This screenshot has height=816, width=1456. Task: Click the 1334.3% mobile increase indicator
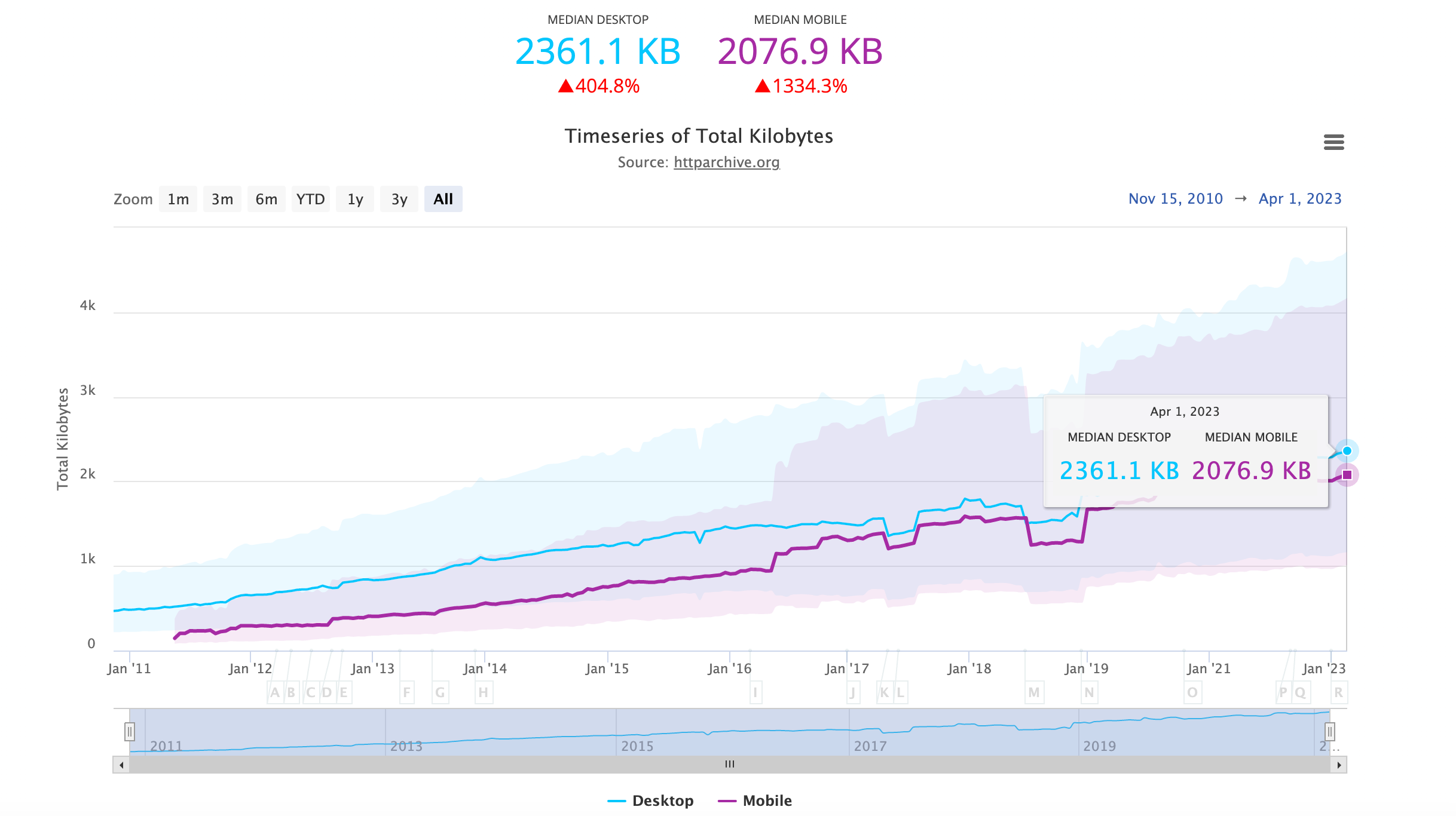pyautogui.click(x=801, y=86)
